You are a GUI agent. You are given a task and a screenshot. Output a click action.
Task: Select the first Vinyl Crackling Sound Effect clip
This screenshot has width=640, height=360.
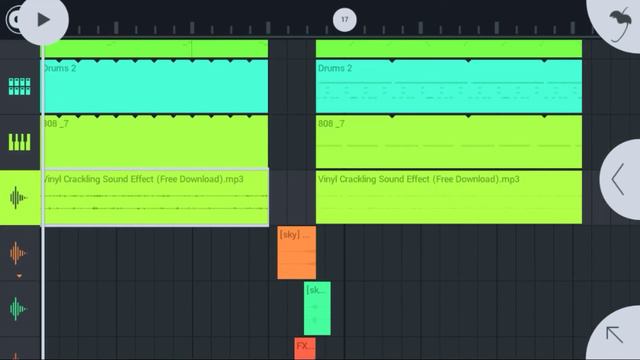(155, 197)
